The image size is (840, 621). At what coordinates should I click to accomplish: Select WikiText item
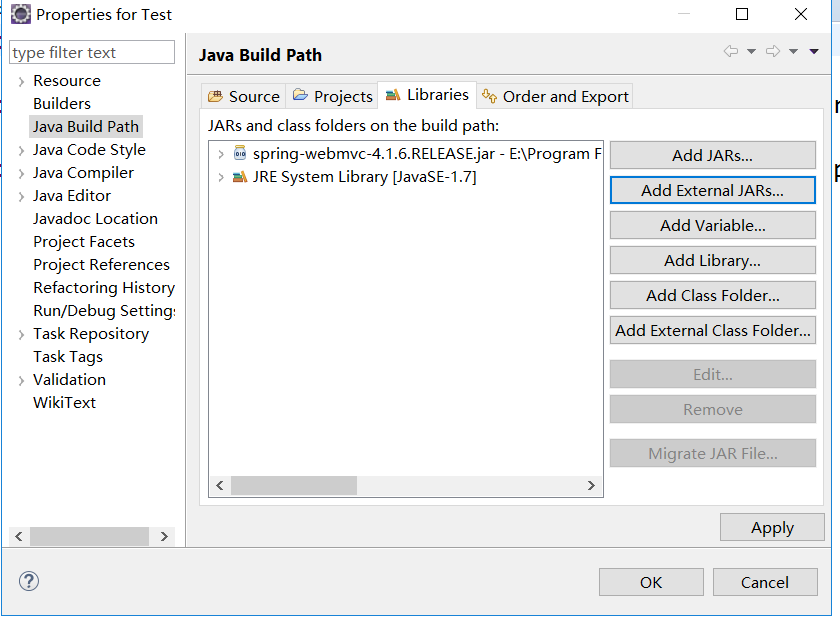64,402
